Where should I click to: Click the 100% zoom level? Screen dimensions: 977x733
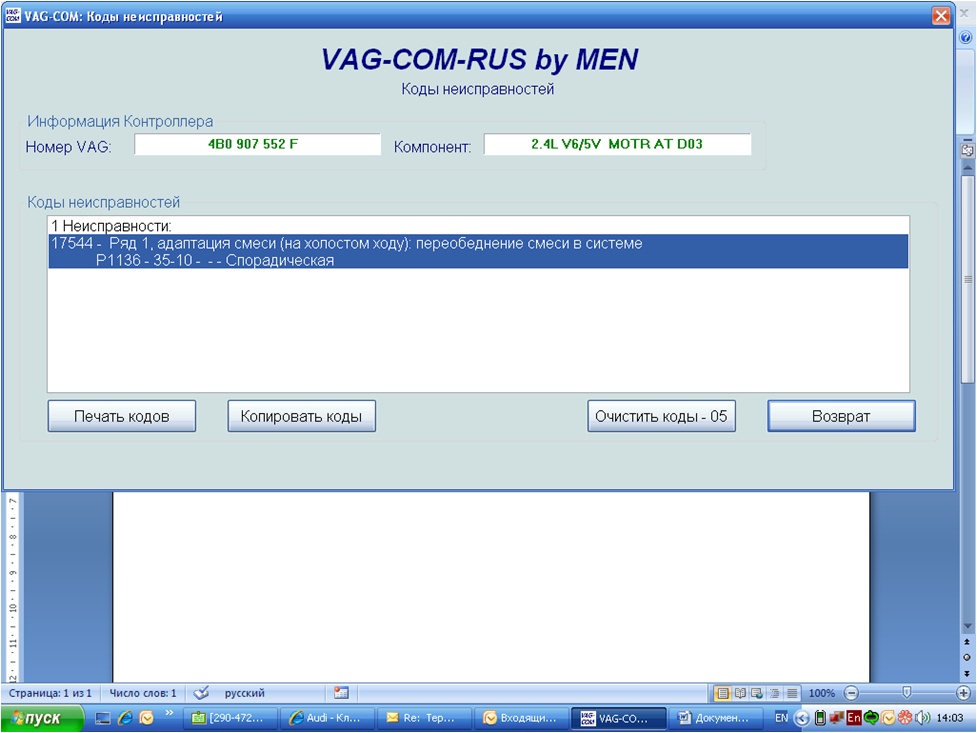(x=821, y=693)
